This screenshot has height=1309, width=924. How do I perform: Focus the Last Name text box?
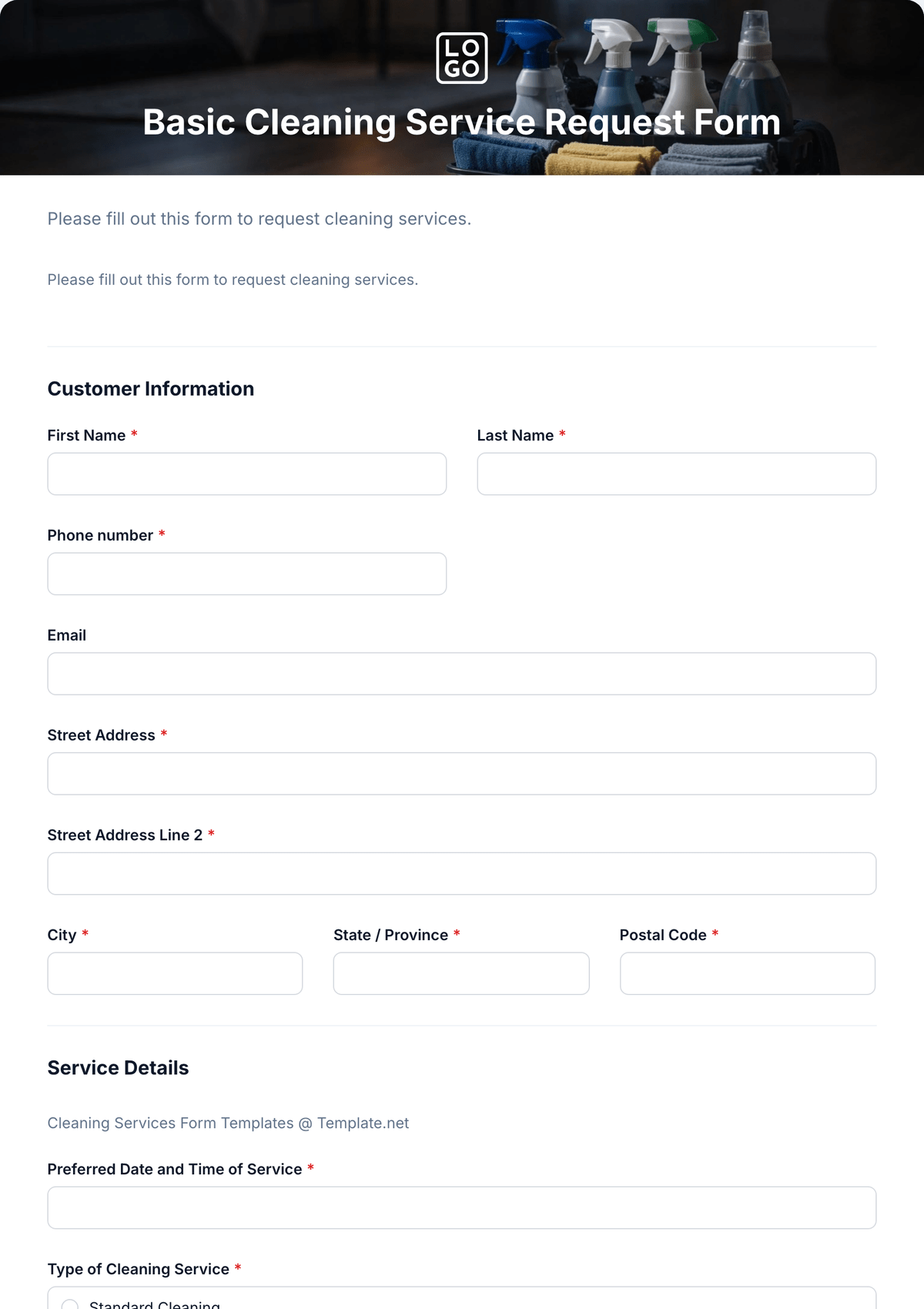(677, 474)
